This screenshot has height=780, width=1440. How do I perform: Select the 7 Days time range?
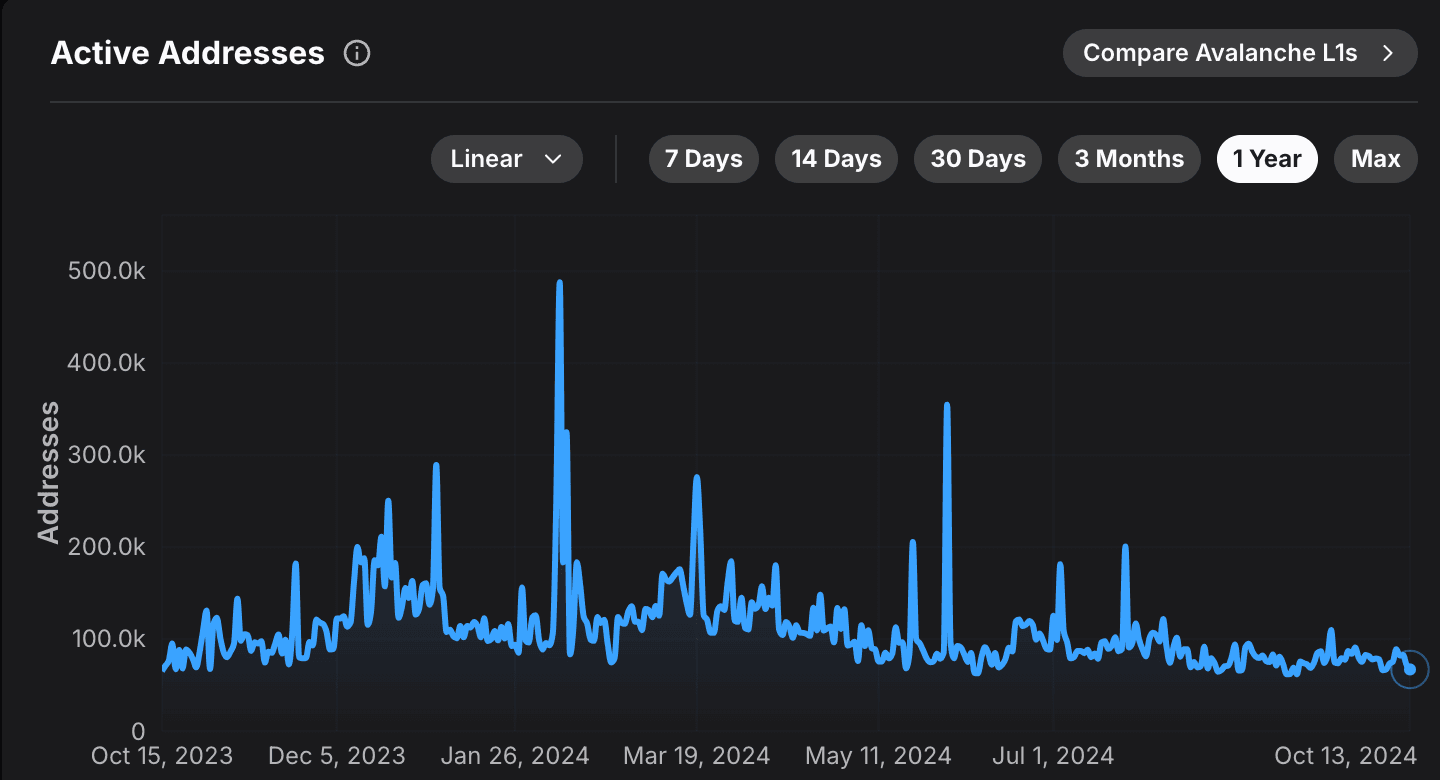coord(703,159)
